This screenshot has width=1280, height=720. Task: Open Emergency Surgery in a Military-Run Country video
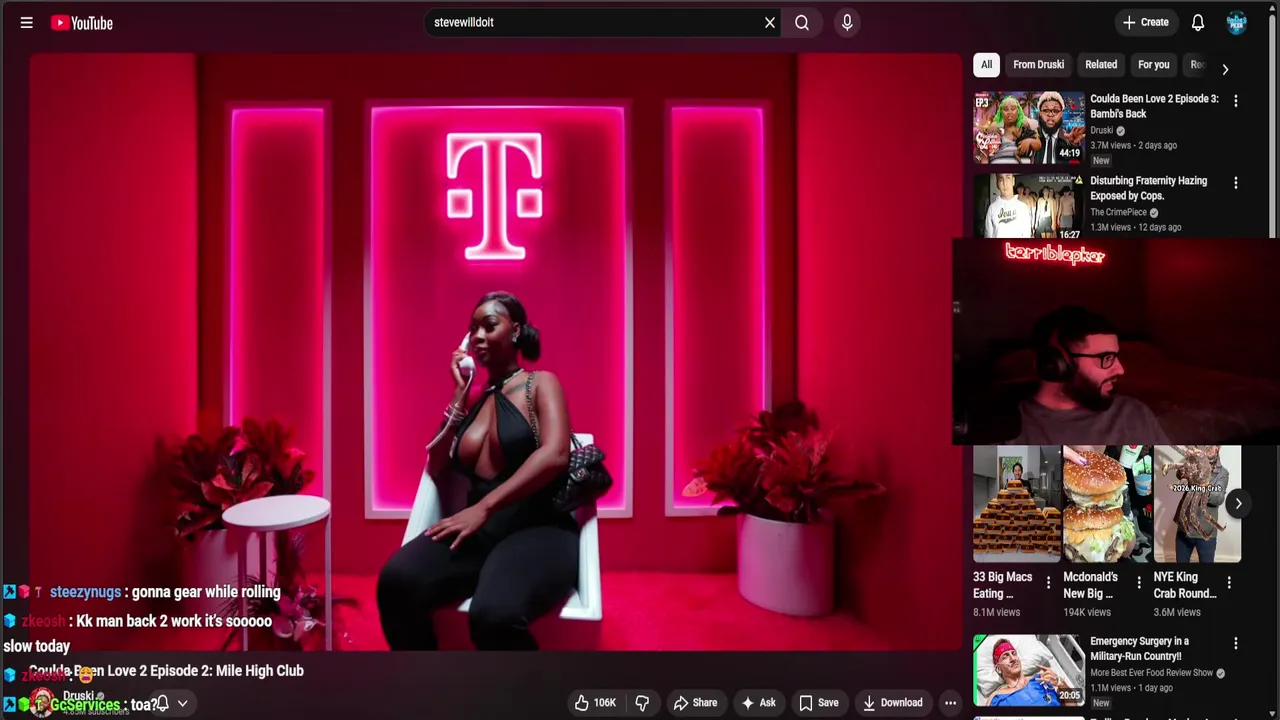point(1140,649)
